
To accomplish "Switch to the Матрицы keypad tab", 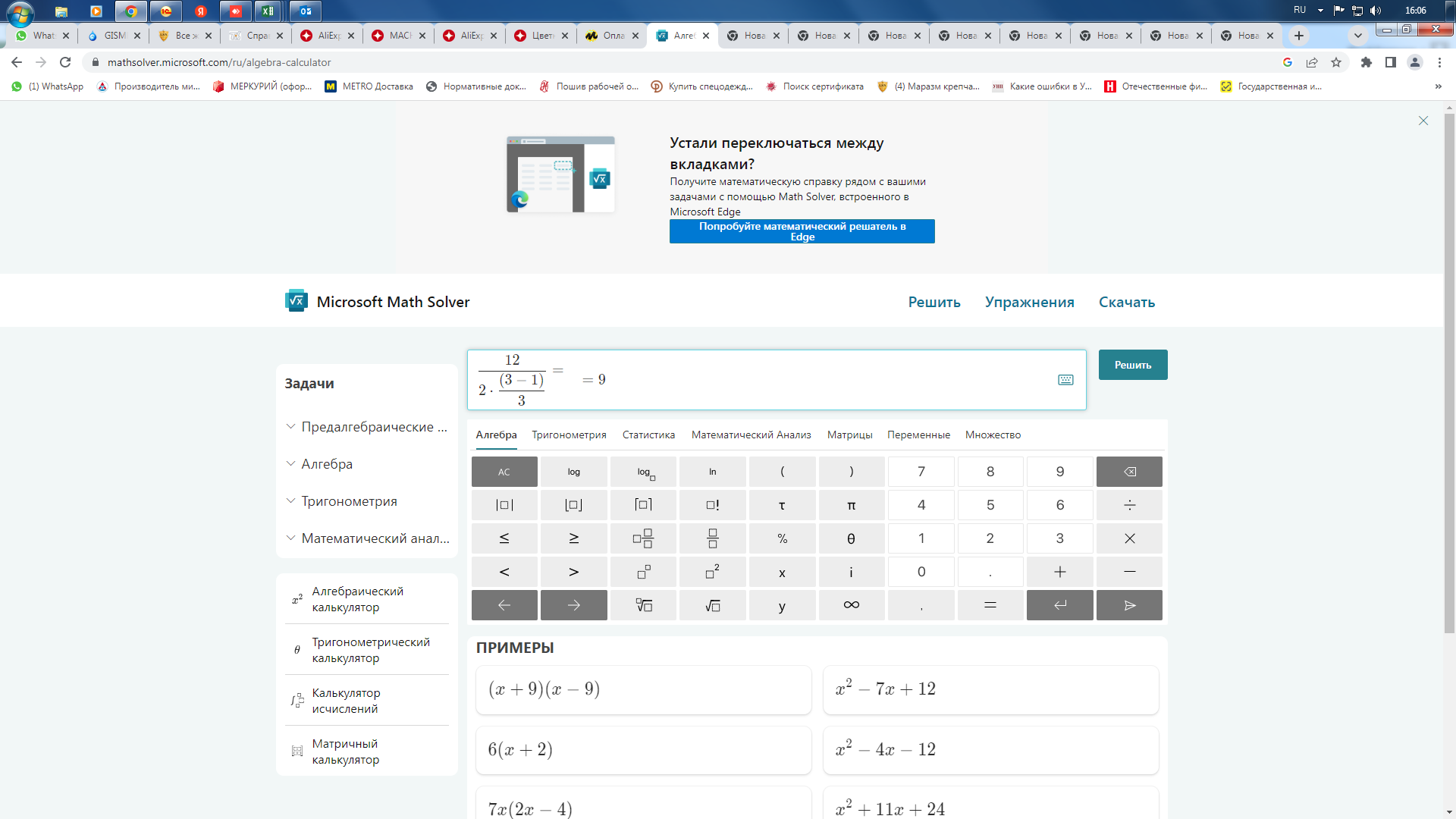I will [849, 435].
